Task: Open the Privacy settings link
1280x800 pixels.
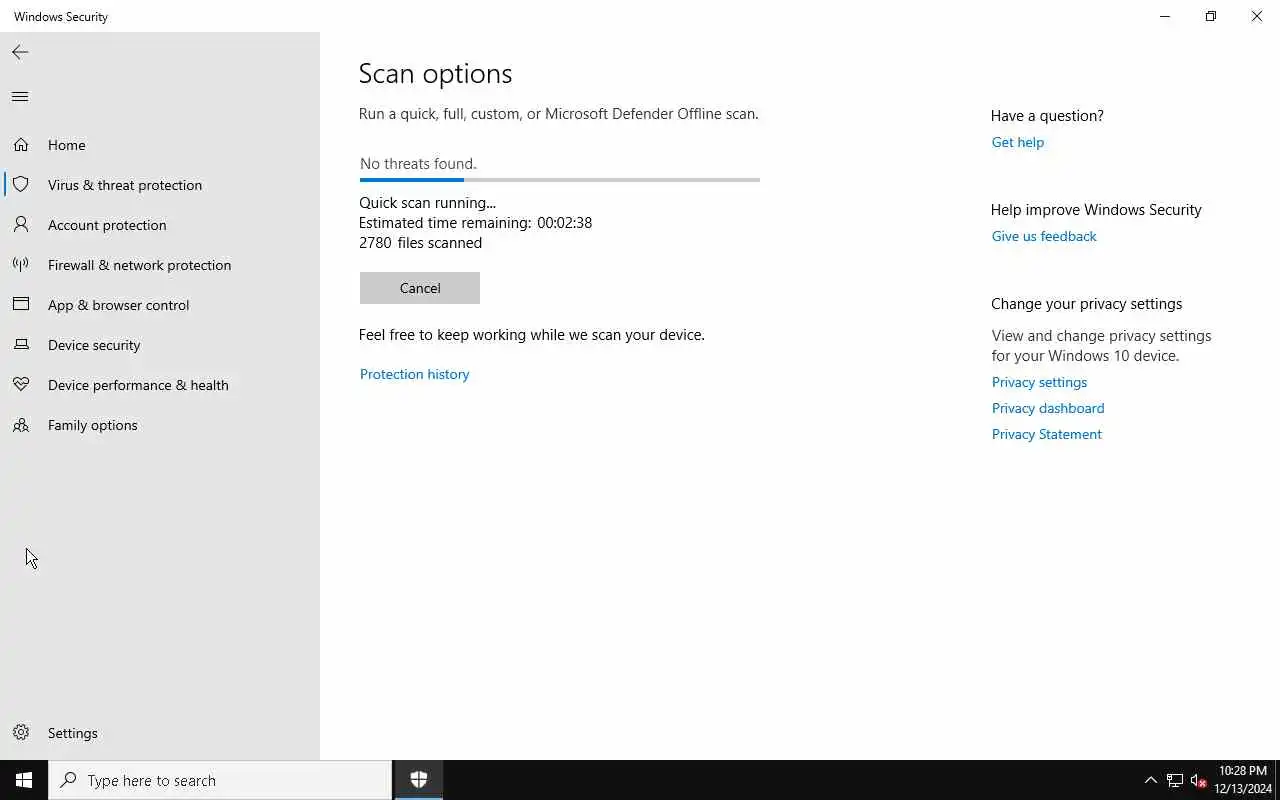Action: tap(1039, 382)
